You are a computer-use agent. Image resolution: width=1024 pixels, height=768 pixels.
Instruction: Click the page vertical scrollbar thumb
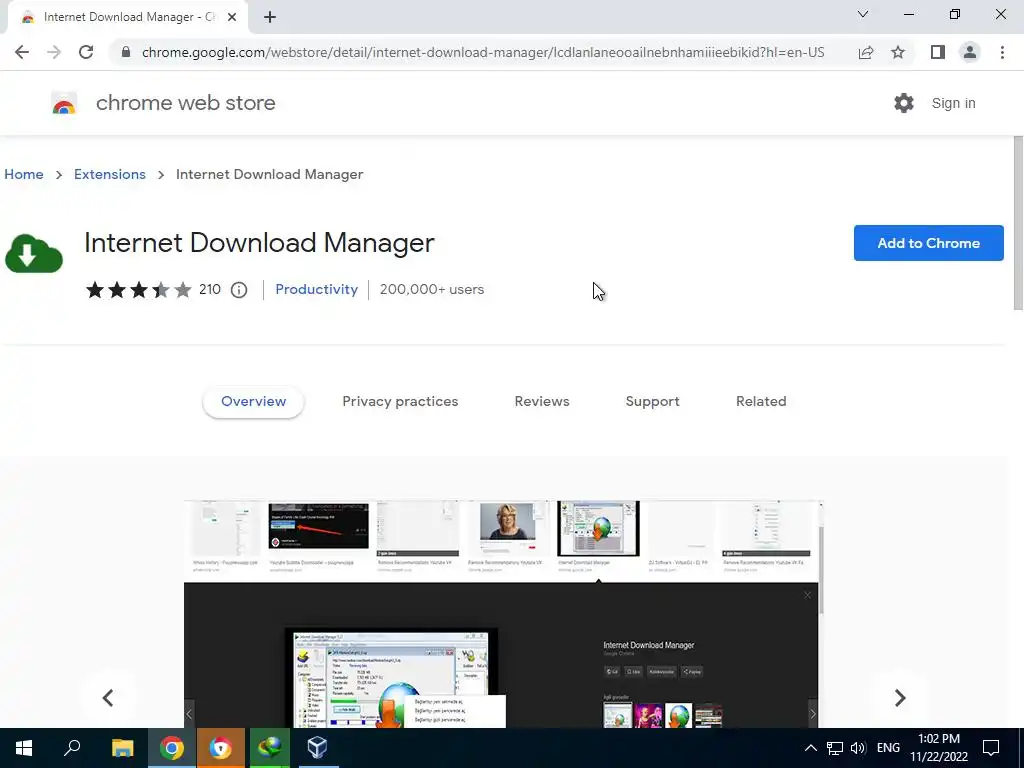(1017, 223)
